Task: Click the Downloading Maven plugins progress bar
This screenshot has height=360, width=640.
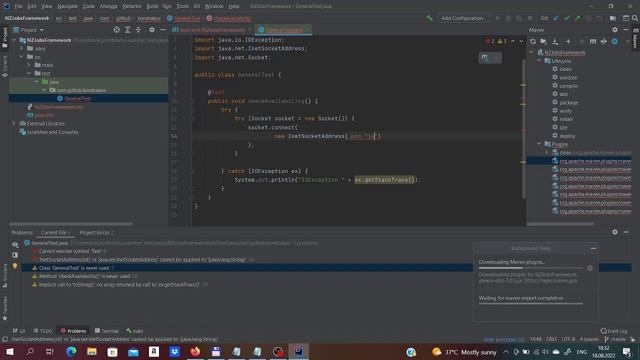Action: pos(531,268)
